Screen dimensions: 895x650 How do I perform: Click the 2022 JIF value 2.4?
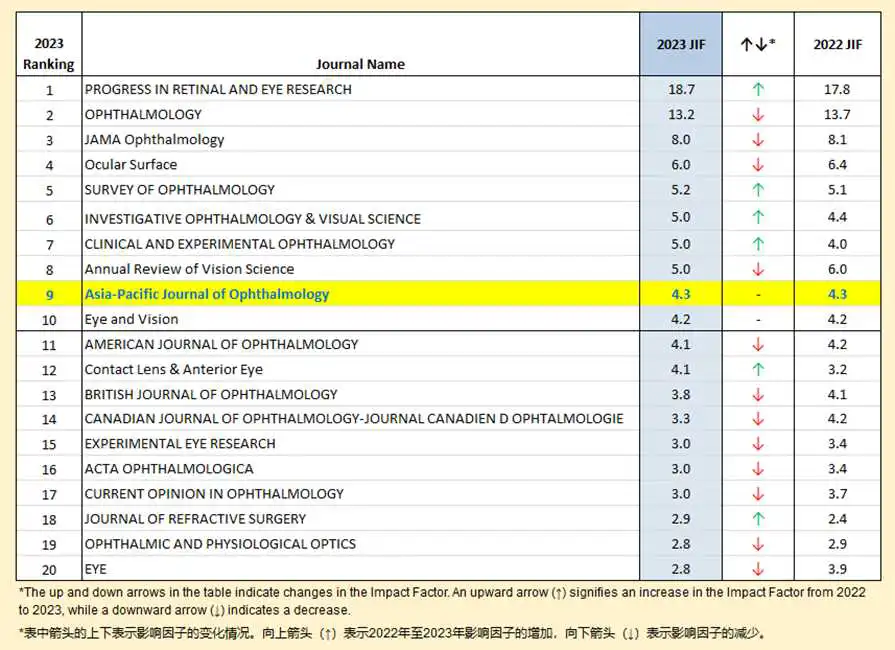coord(837,519)
